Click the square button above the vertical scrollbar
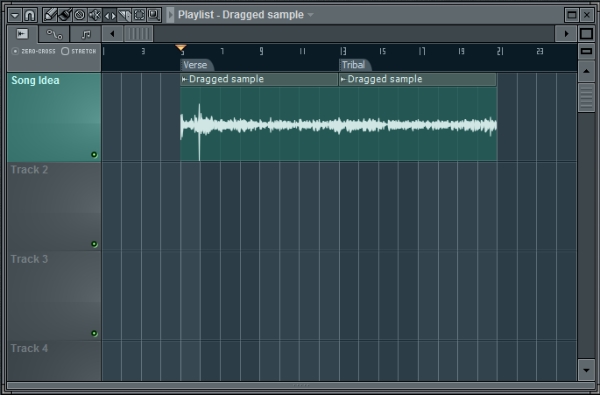 coord(586,34)
